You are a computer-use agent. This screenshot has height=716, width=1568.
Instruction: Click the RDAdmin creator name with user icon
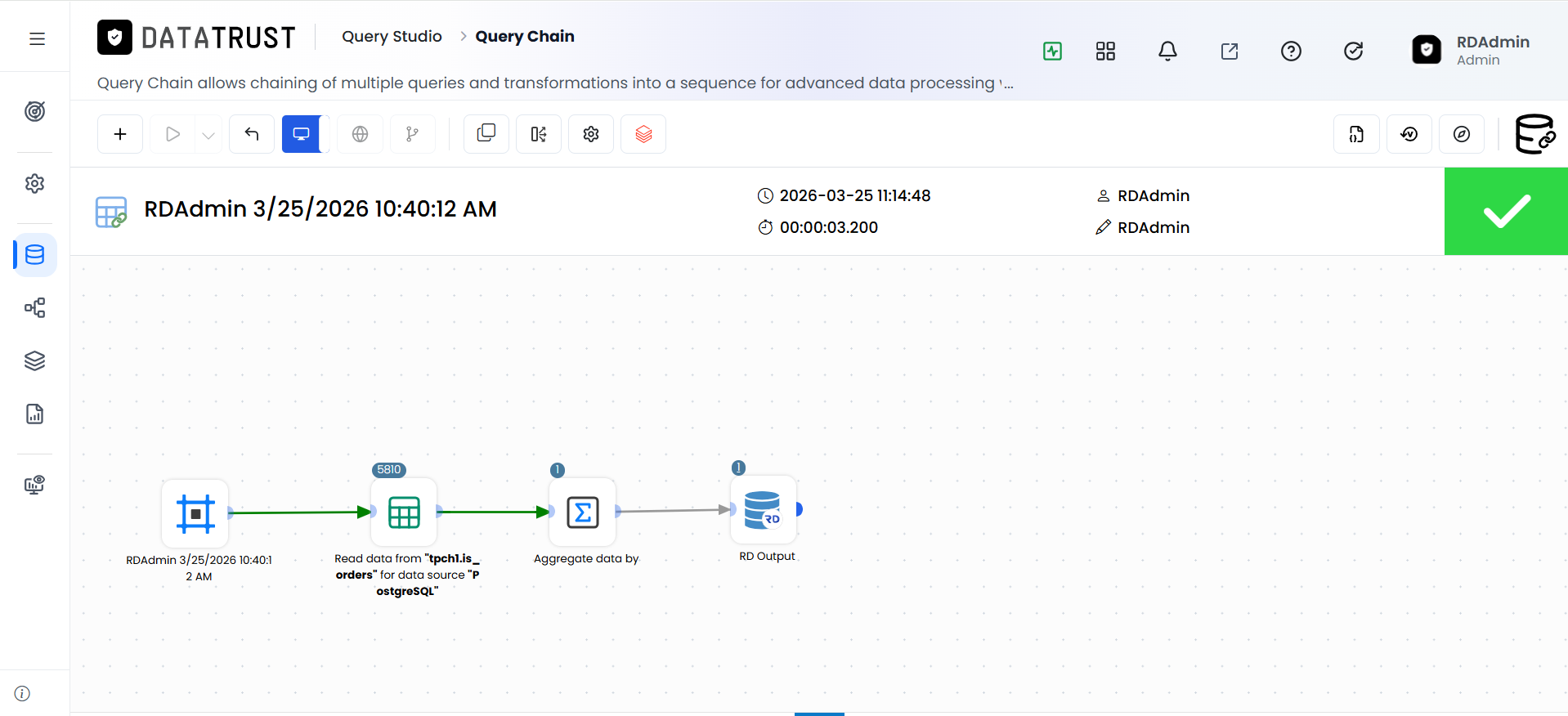pos(1143,195)
